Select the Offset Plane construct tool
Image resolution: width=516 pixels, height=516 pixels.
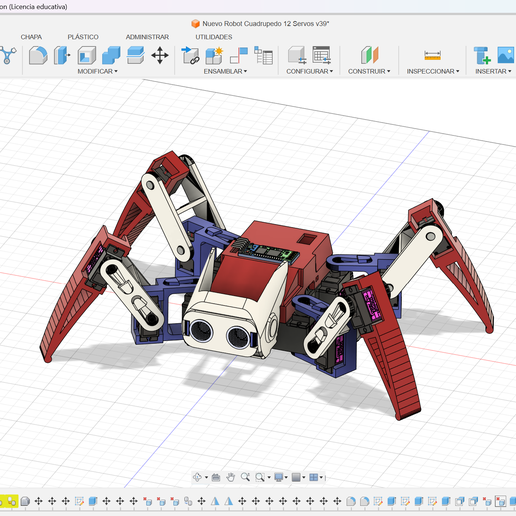tap(369, 55)
